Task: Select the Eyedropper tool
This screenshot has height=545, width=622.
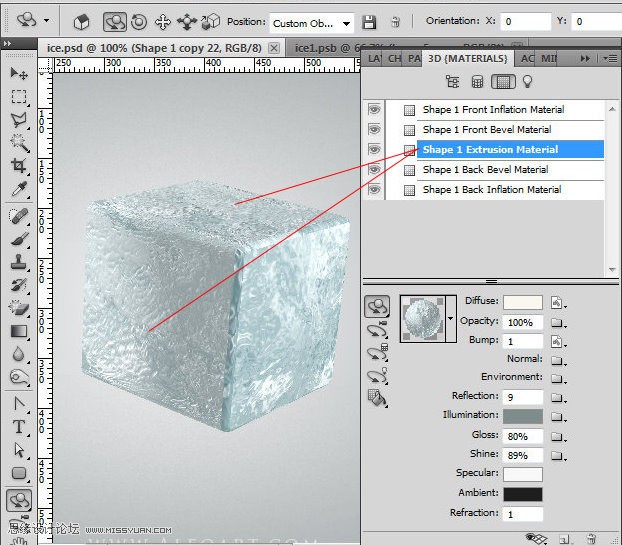Action: coord(19,189)
